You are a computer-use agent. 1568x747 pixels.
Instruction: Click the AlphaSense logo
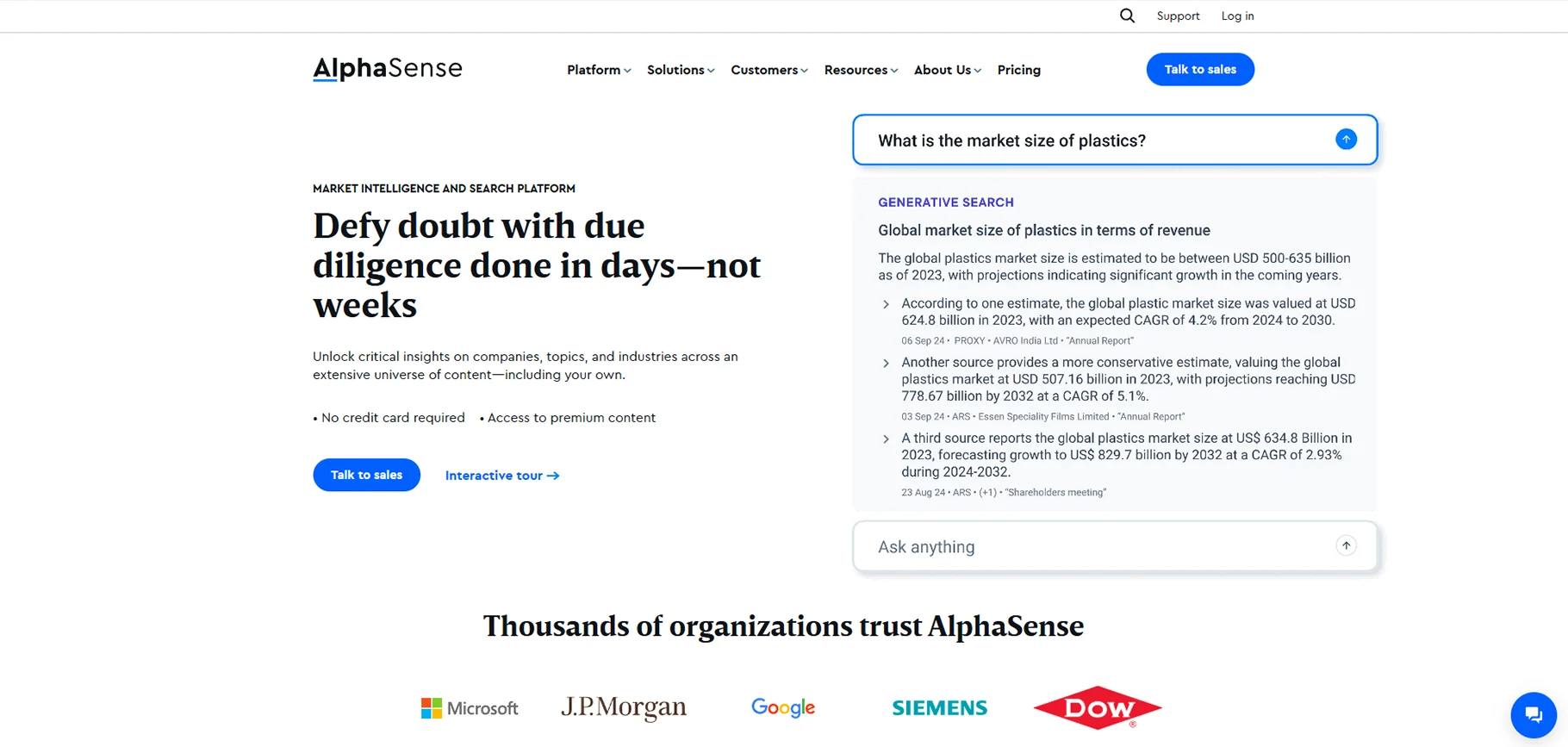tap(388, 68)
